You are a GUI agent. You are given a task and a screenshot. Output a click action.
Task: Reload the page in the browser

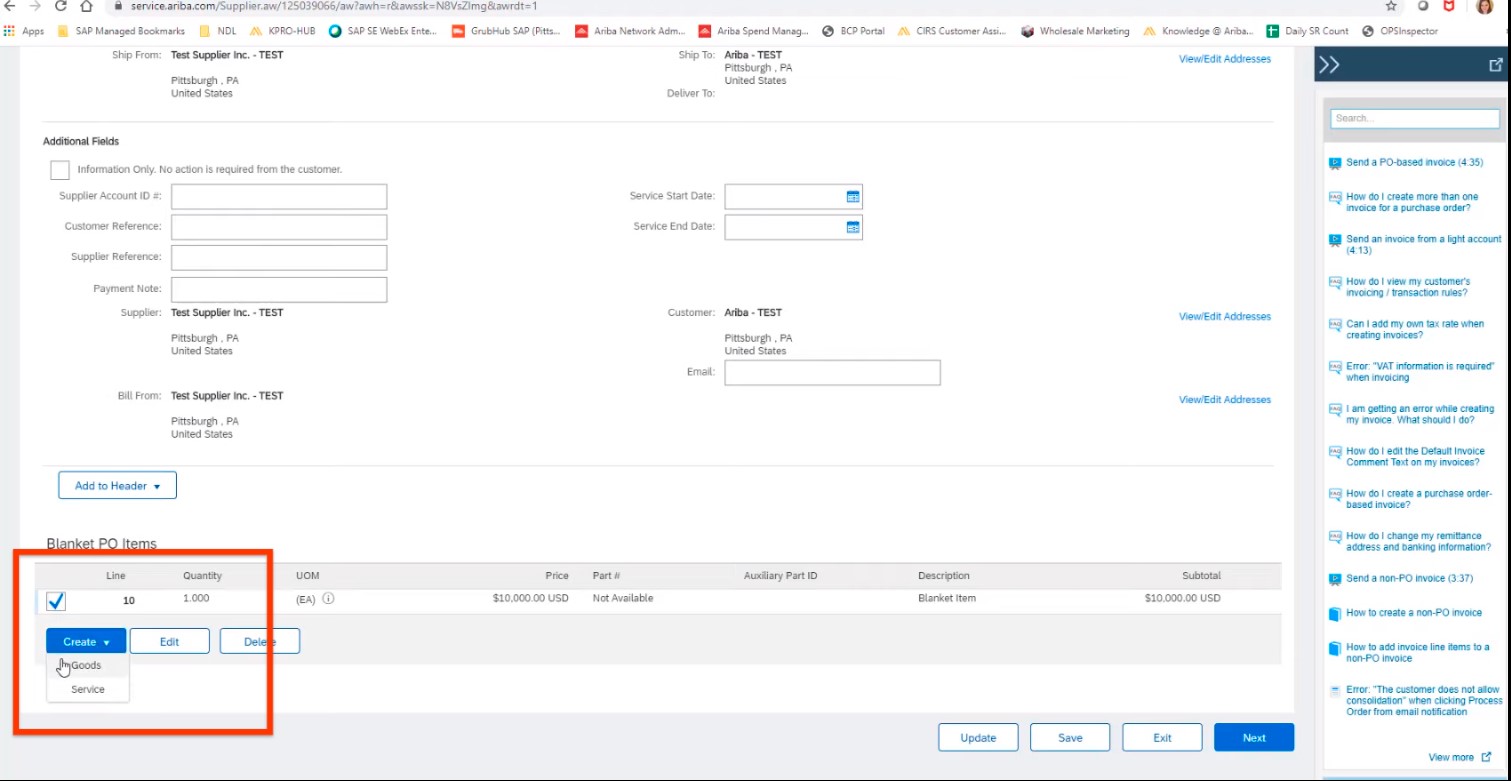[60, 6]
